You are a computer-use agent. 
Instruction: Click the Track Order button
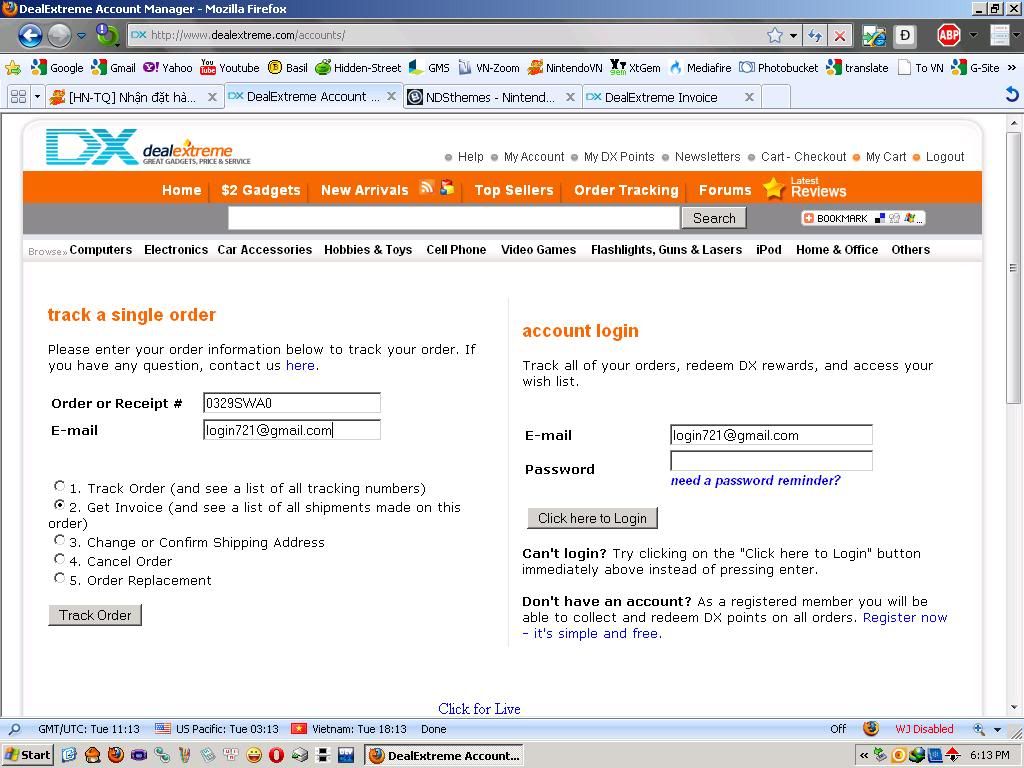pos(95,615)
